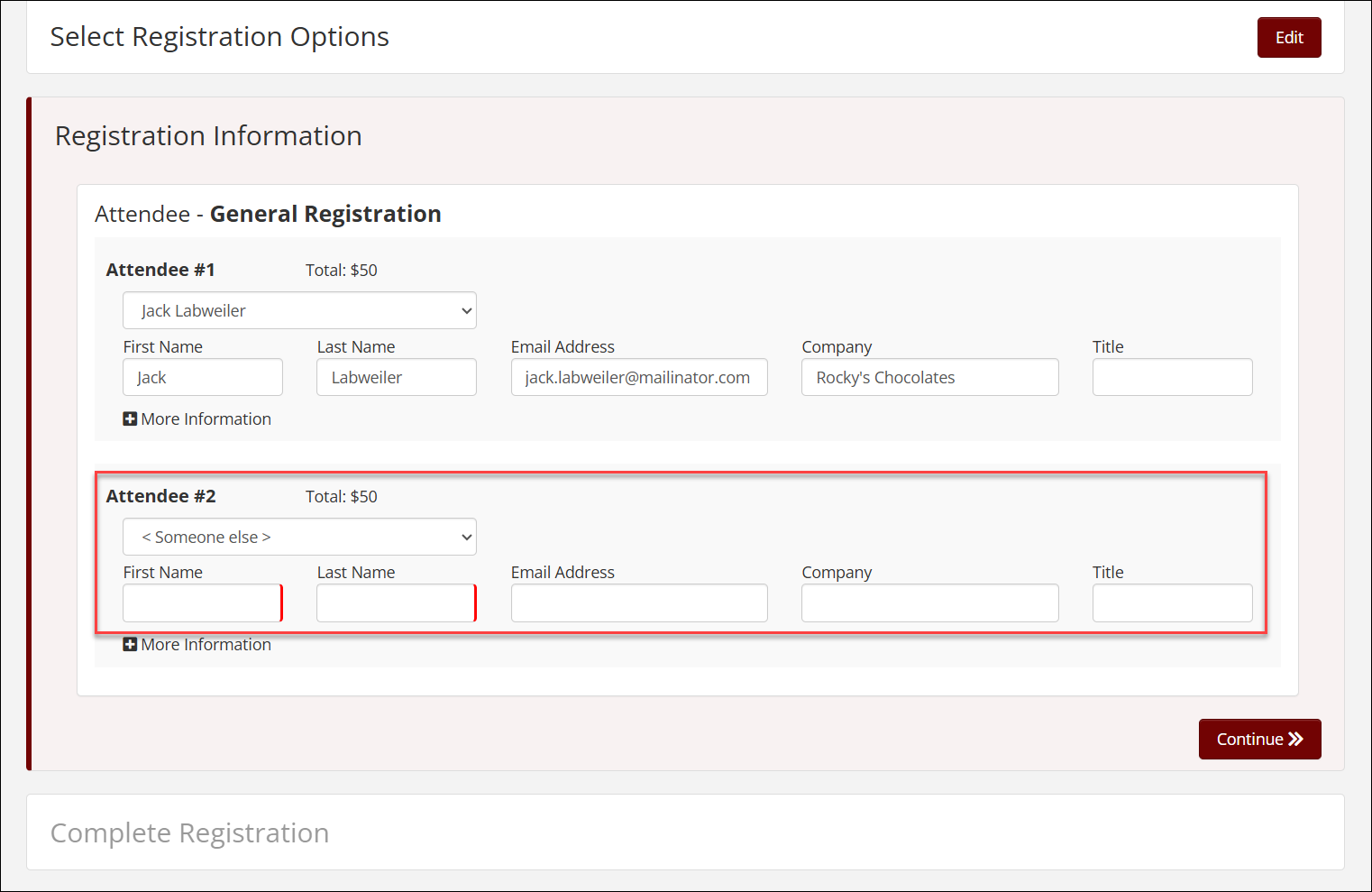
Task: Click the Complete Registration section header
Action: pos(189,832)
